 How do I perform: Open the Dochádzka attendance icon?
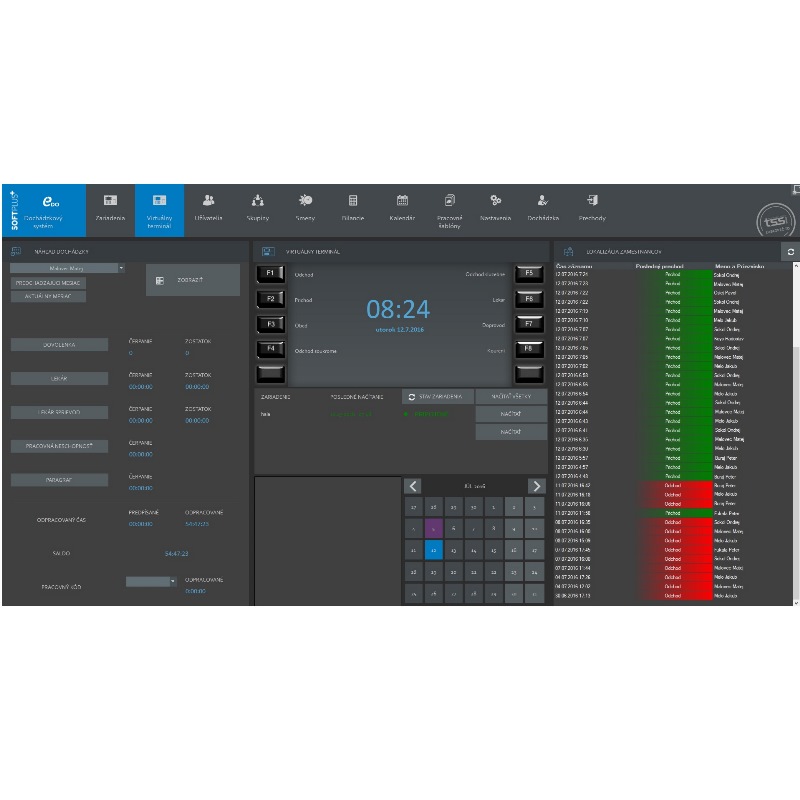click(x=543, y=201)
